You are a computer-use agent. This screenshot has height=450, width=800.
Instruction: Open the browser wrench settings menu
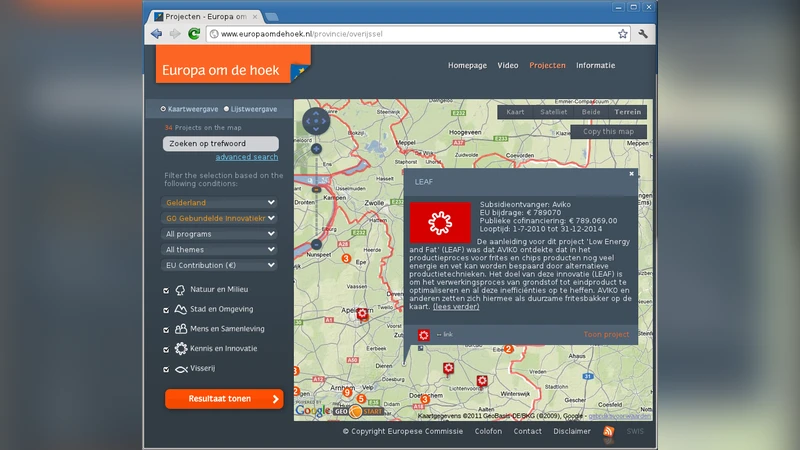pyautogui.click(x=643, y=33)
